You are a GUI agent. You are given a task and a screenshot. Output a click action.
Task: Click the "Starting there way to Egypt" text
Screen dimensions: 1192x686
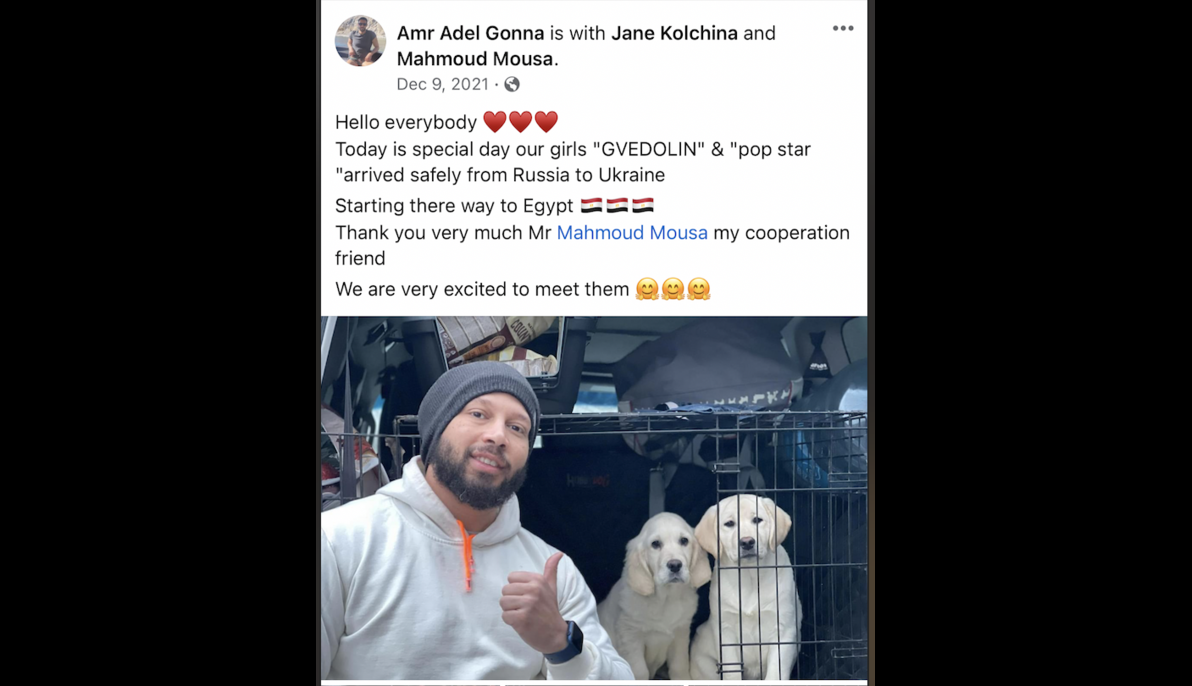(454, 206)
